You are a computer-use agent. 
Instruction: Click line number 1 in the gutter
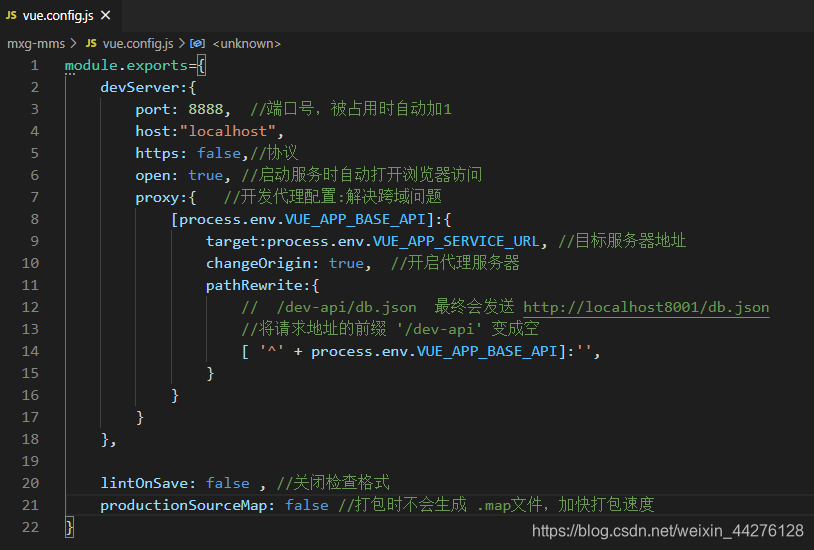pos(34,65)
